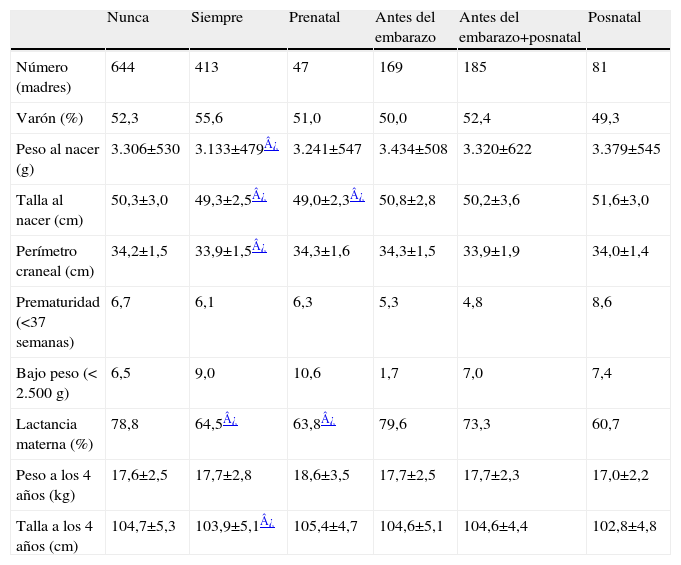Click the Nunca column header

tap(128, 19)
